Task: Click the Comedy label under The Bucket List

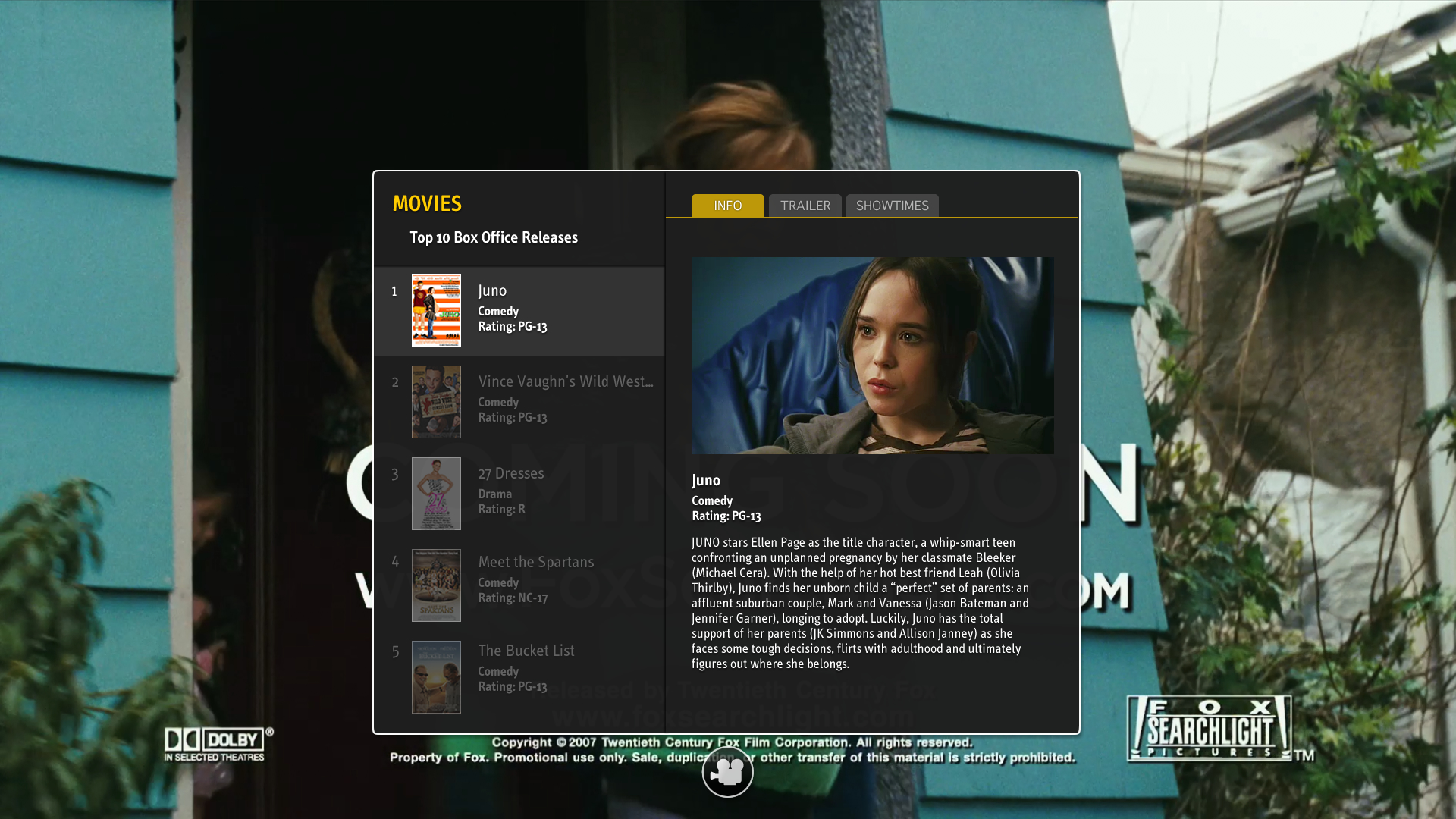Action: [498, 671]
